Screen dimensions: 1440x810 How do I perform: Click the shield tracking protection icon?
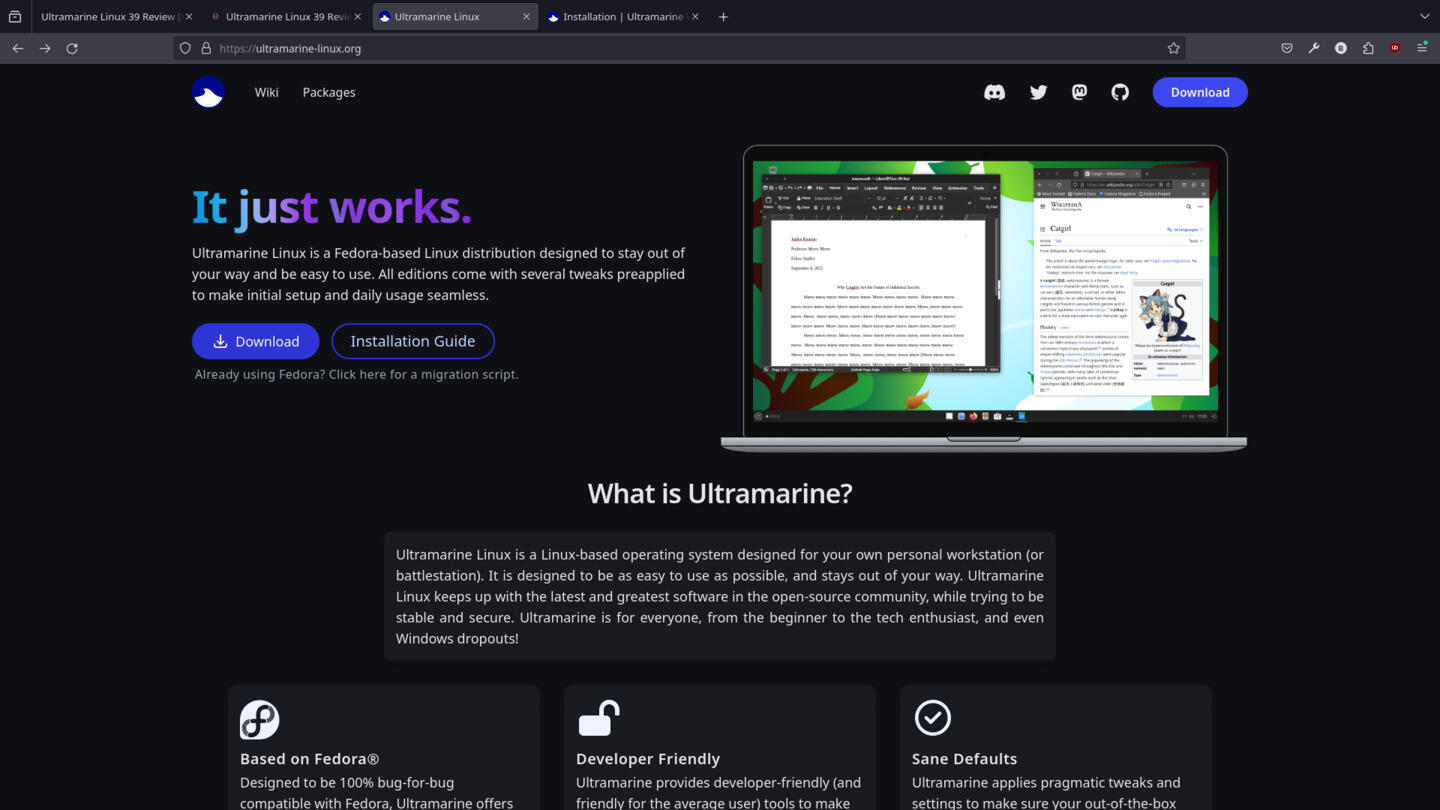click(185, 48)
